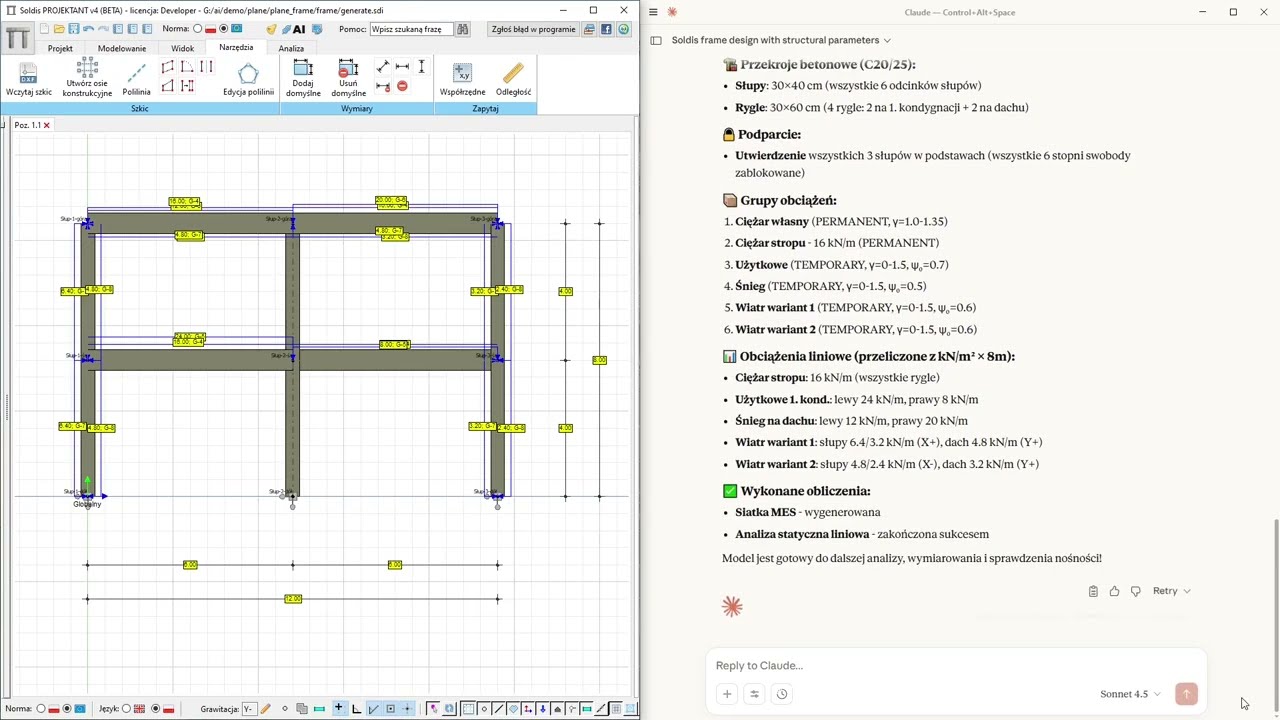Open the Claude tools settings sliders icon
Screen dimensions: 1280x720
(x=754, y=694)
